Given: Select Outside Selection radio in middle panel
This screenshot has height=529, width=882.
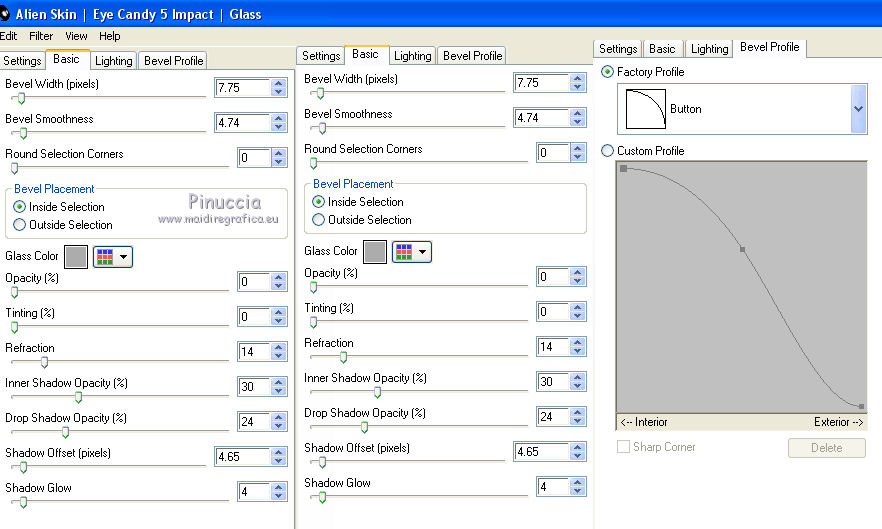Looking at the screenshot, I should (x=319, y=220).
